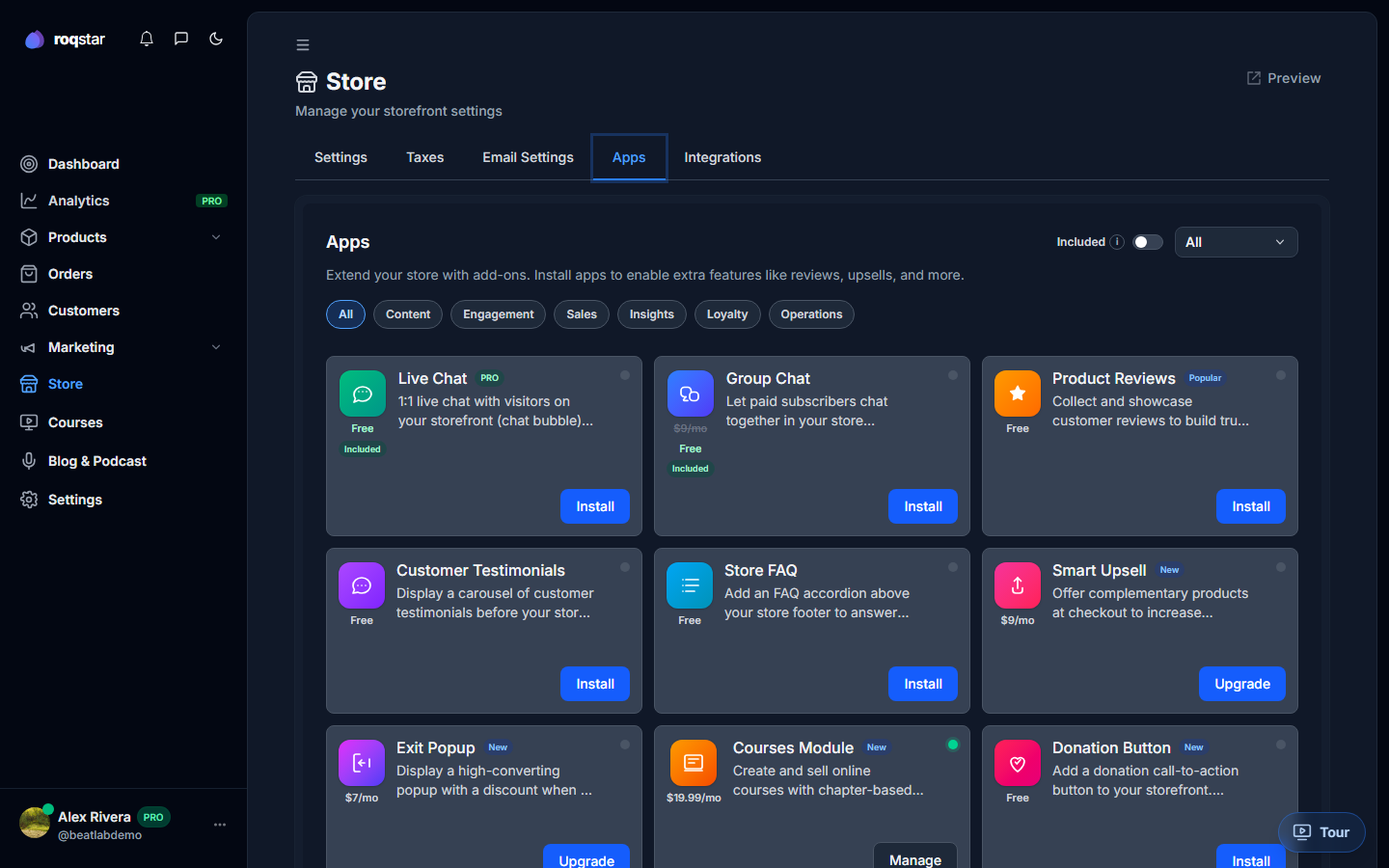Click the Store shop icon in sidebar
The height and width of the screenshot is (868, 1389).
coord(29,384)
